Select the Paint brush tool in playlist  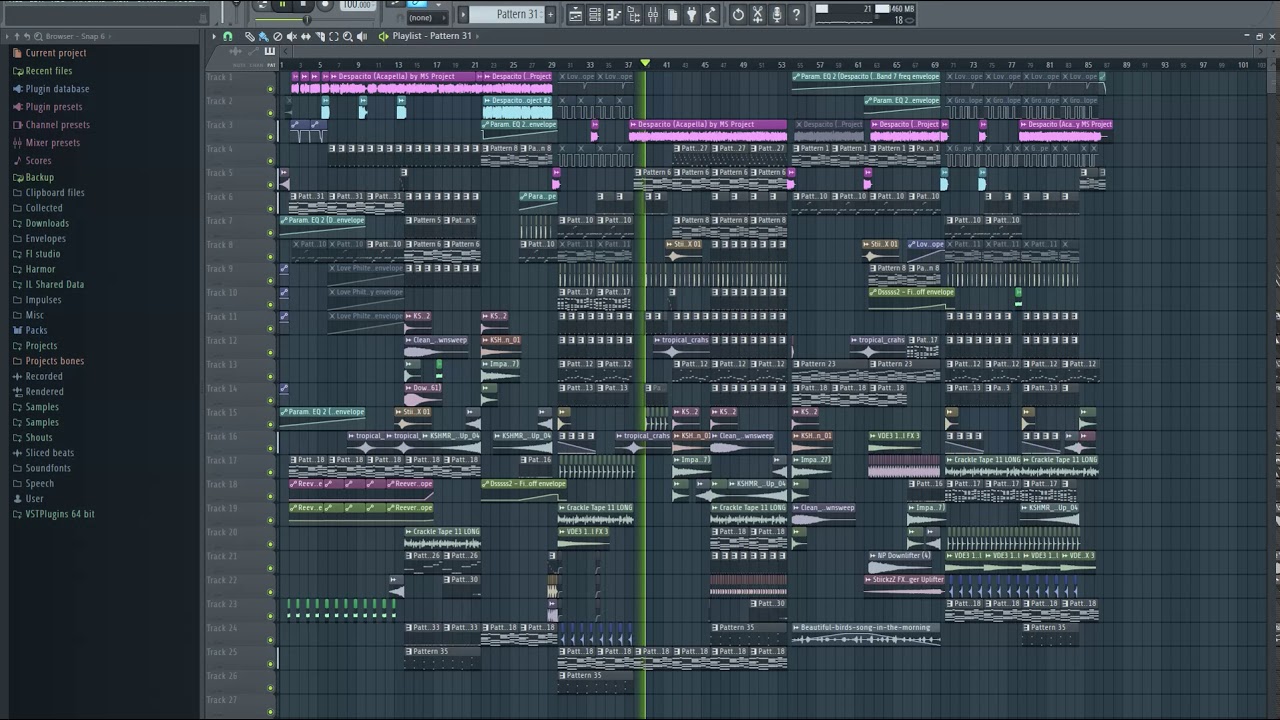tap(264, 36)
